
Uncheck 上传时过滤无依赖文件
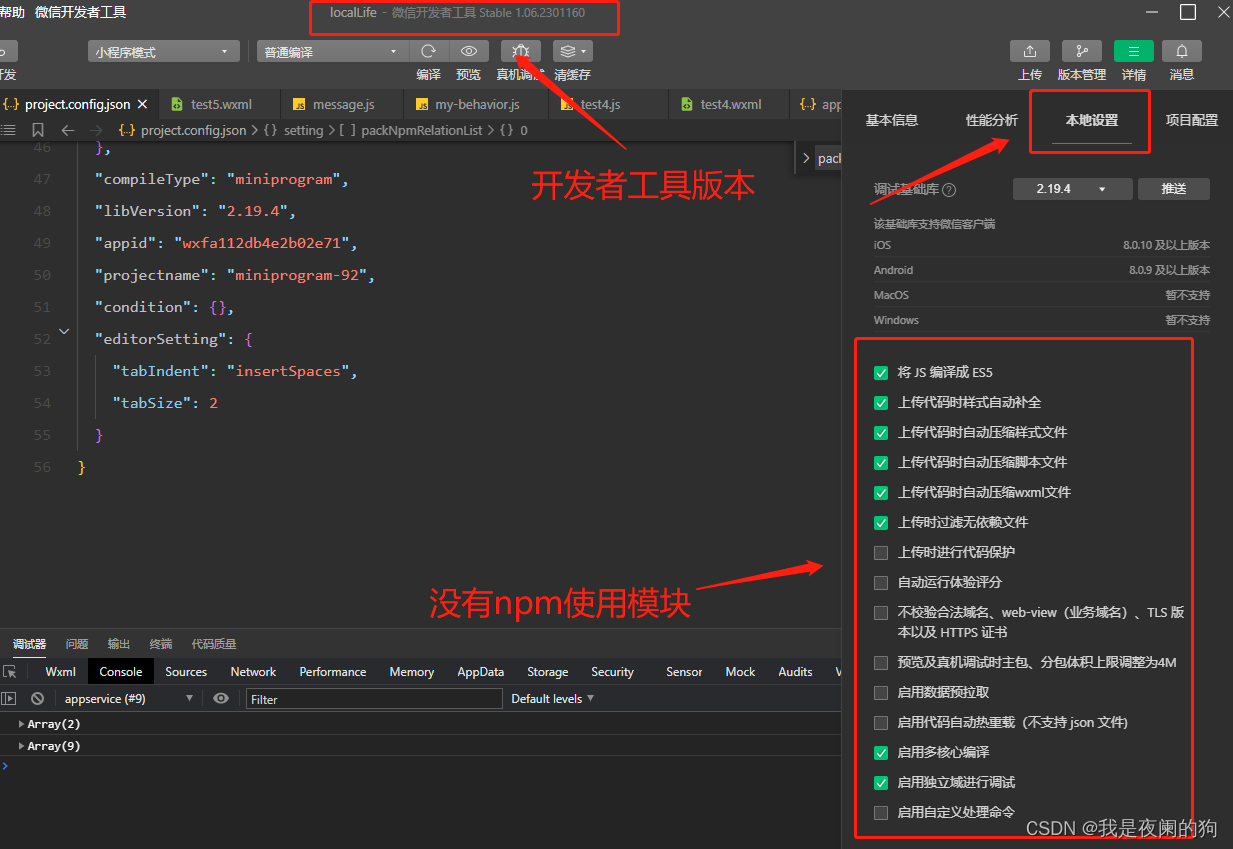pyautogui.click(x=881, y=523)
